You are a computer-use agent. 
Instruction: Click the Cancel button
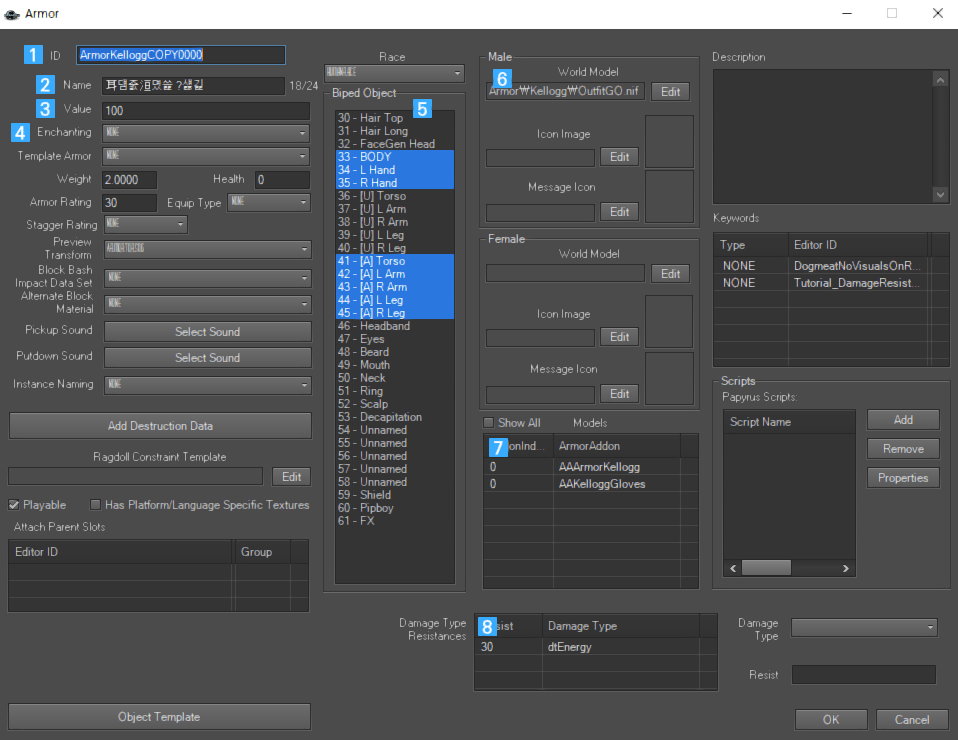point(912,720)
